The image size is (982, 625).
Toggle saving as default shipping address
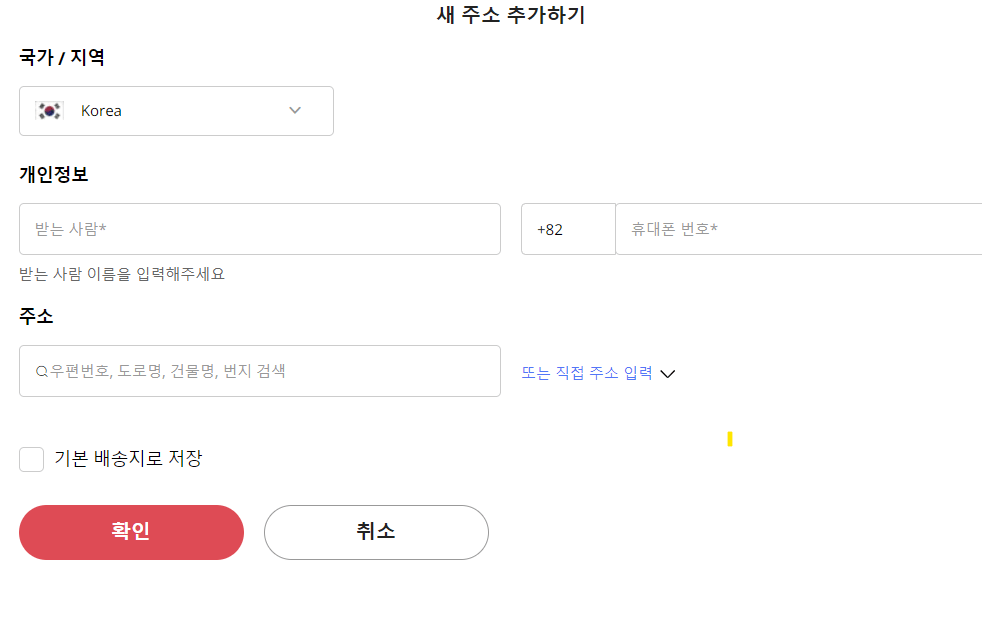tap(30, 459)
